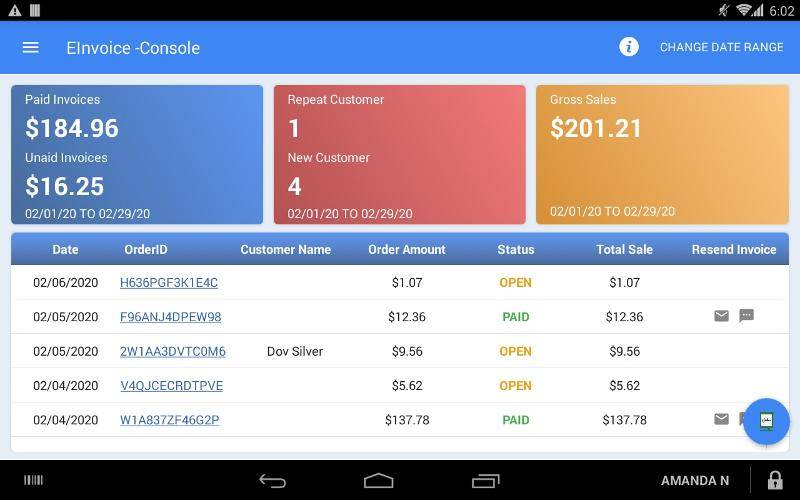This screenshot has width=800, height=500.
Task: Tap the barcode notification icon in status bar
Action: 35,10
